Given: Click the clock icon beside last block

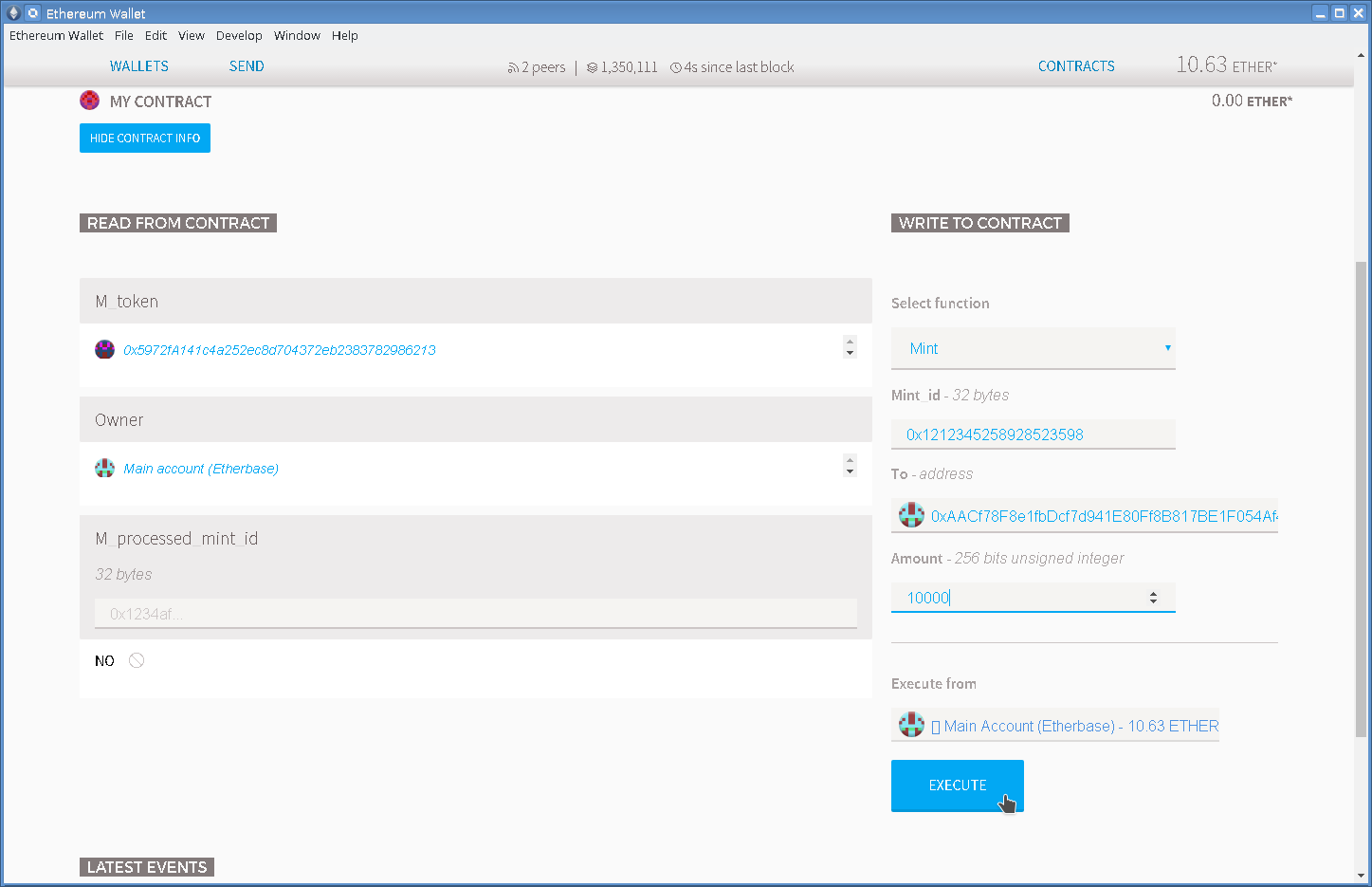Looking at the screenshot, I should coord(676,67).
